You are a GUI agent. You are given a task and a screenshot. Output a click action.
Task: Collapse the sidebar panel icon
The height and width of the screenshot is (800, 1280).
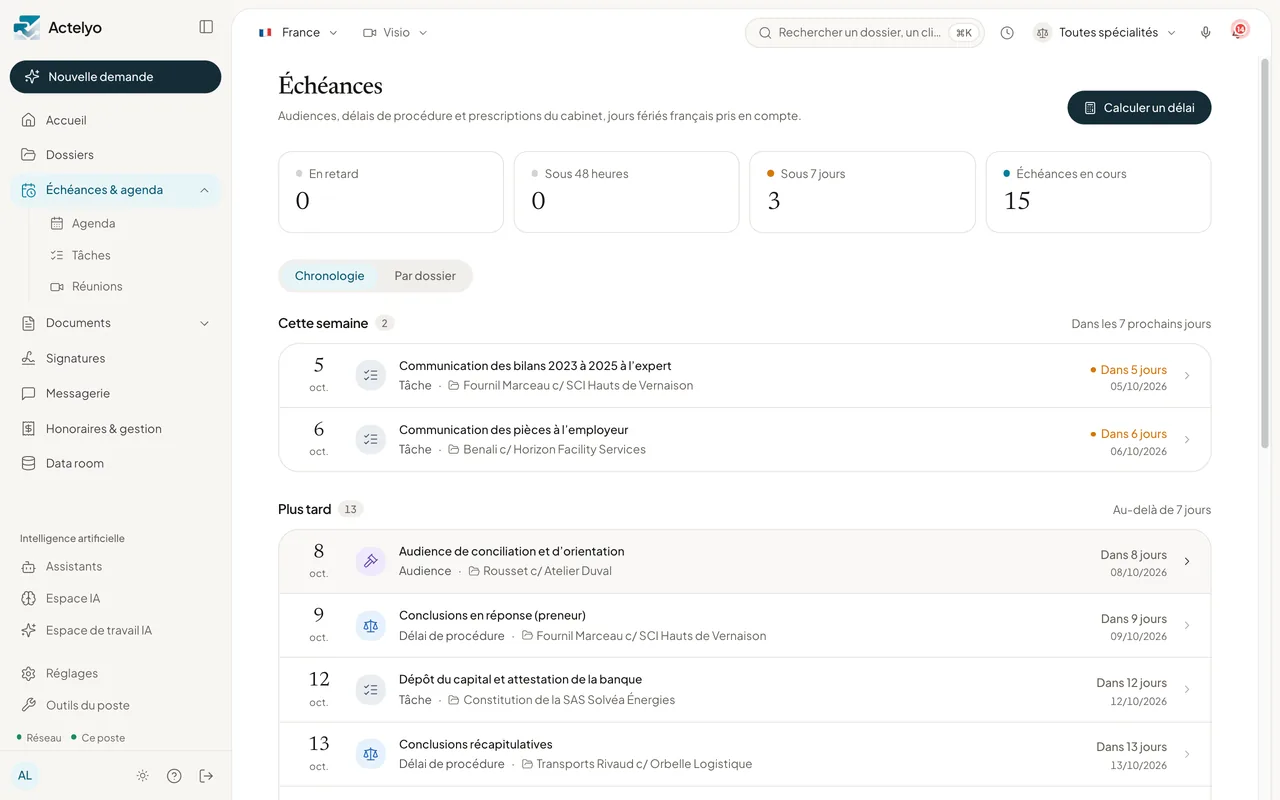click(206, 27)
